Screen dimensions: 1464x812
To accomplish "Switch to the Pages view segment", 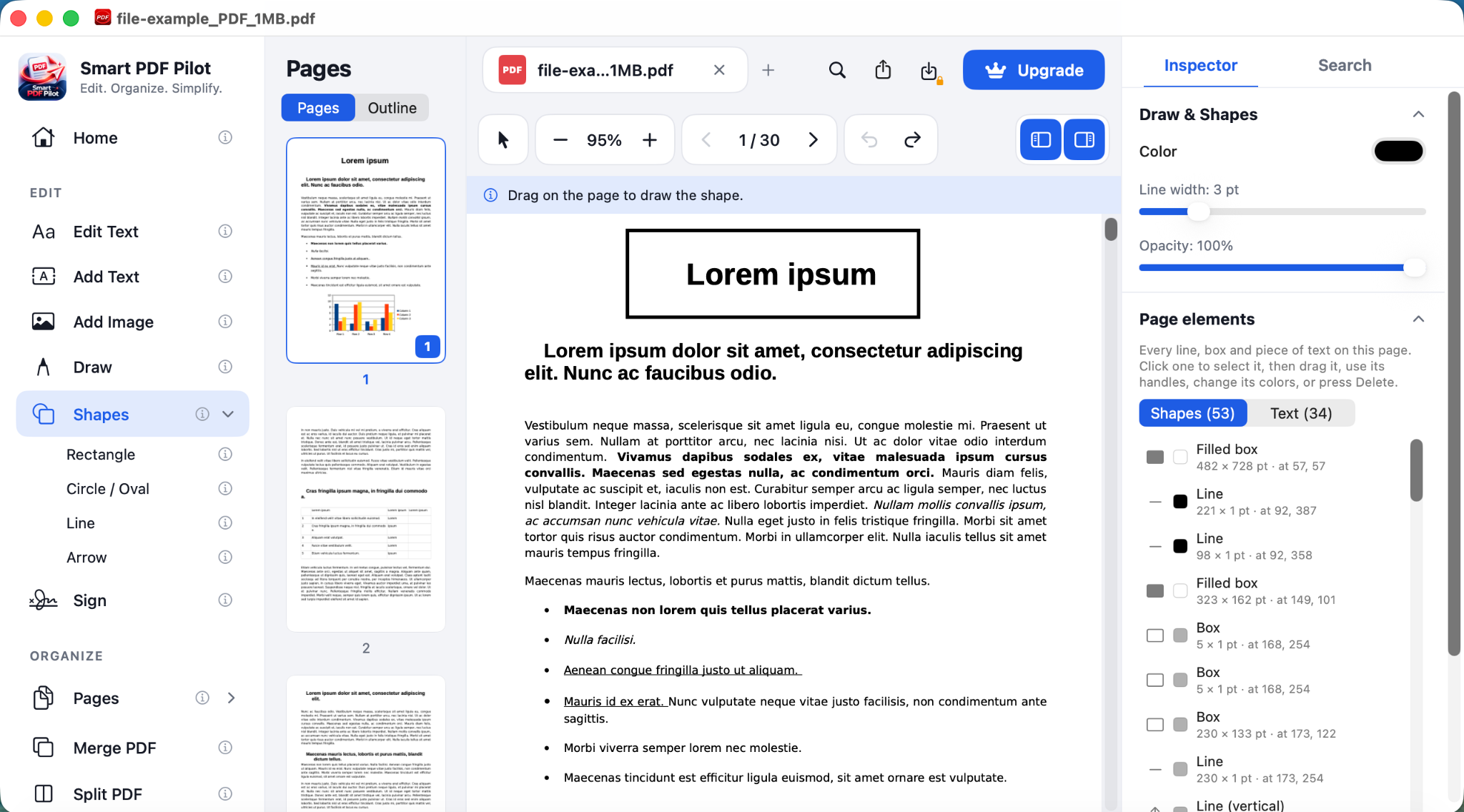I will click(x=318, y=108).
